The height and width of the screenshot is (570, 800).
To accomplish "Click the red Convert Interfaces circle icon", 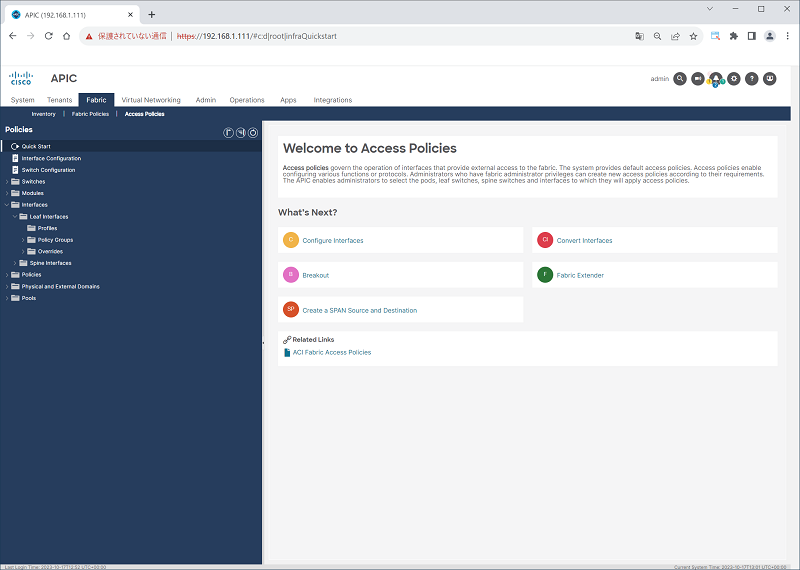I will pos(545,240).
